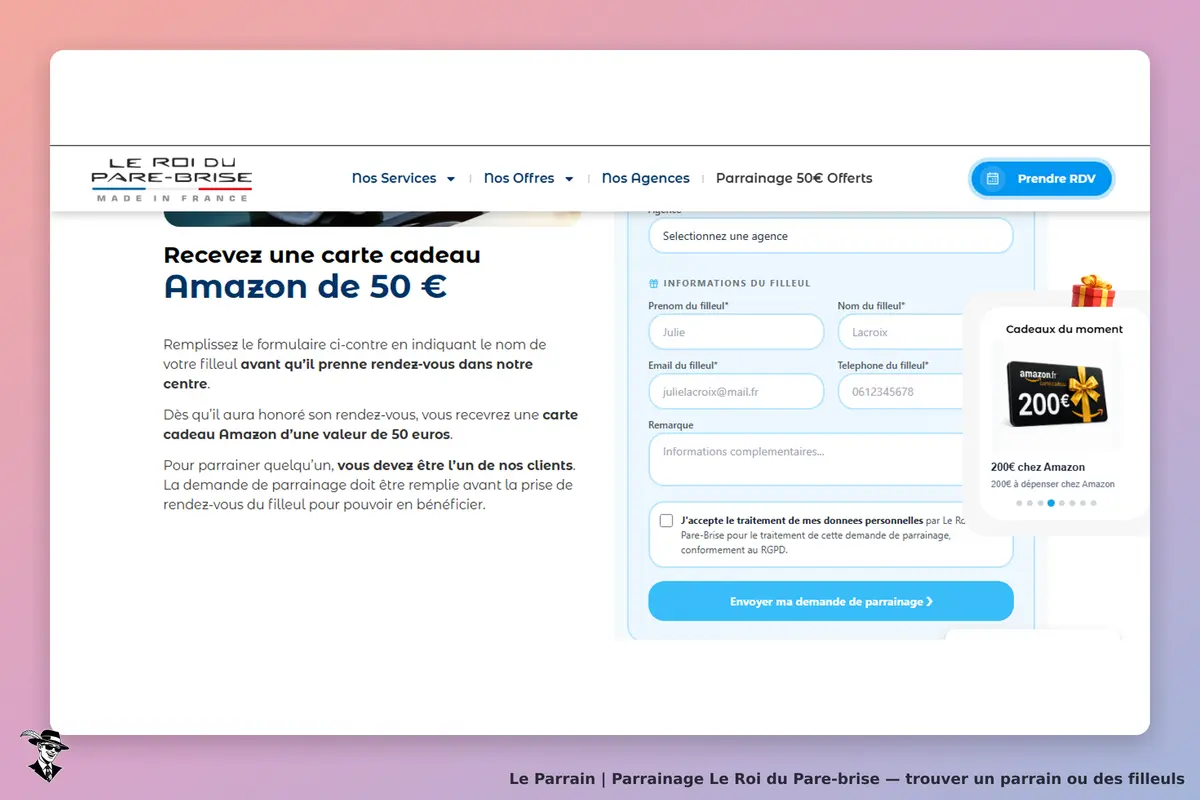Image resolution: width=1200 pixels, height=800 pixels.
Task: Click the "200€ chez Amazon" title
Action: point(1038,467)
